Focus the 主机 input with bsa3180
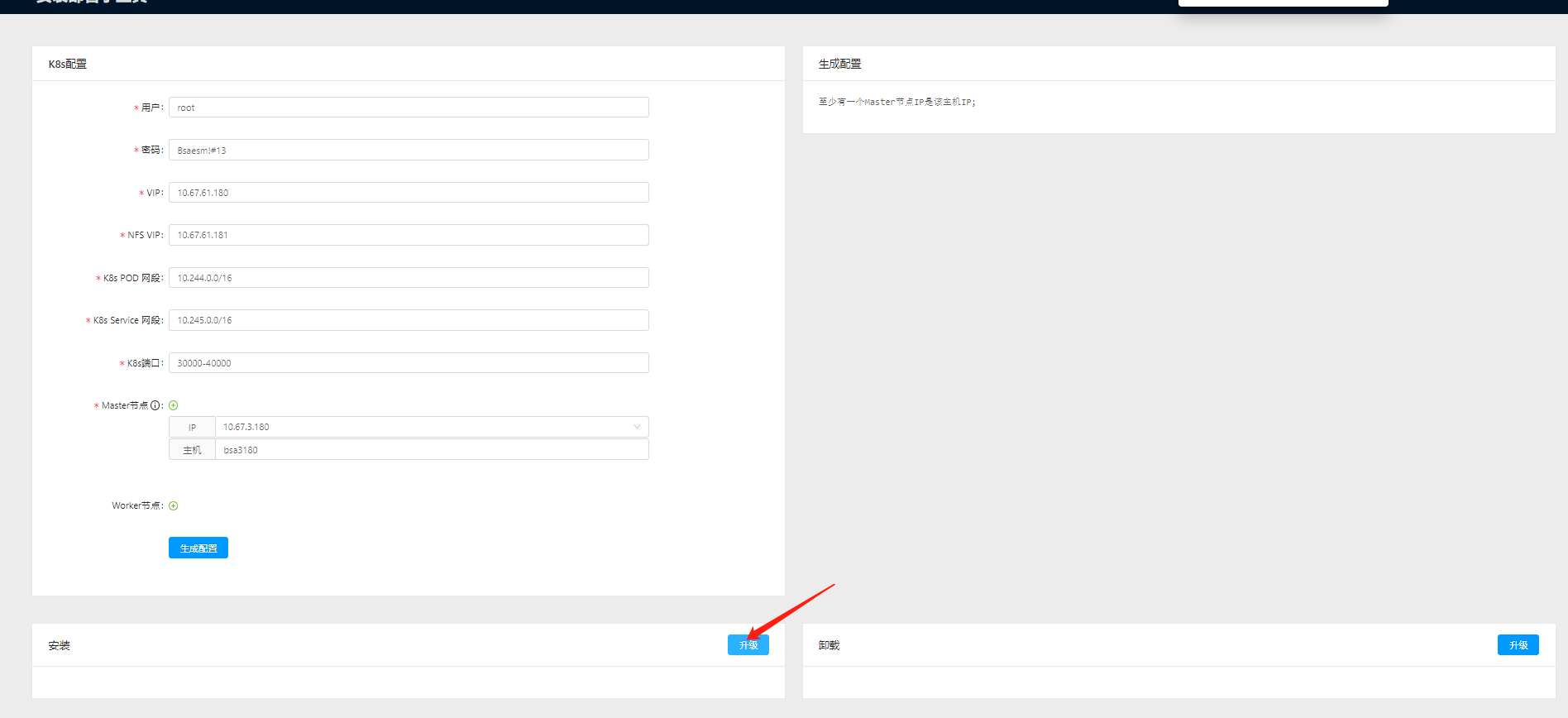 pyautogui.click(x=432, y=449)
